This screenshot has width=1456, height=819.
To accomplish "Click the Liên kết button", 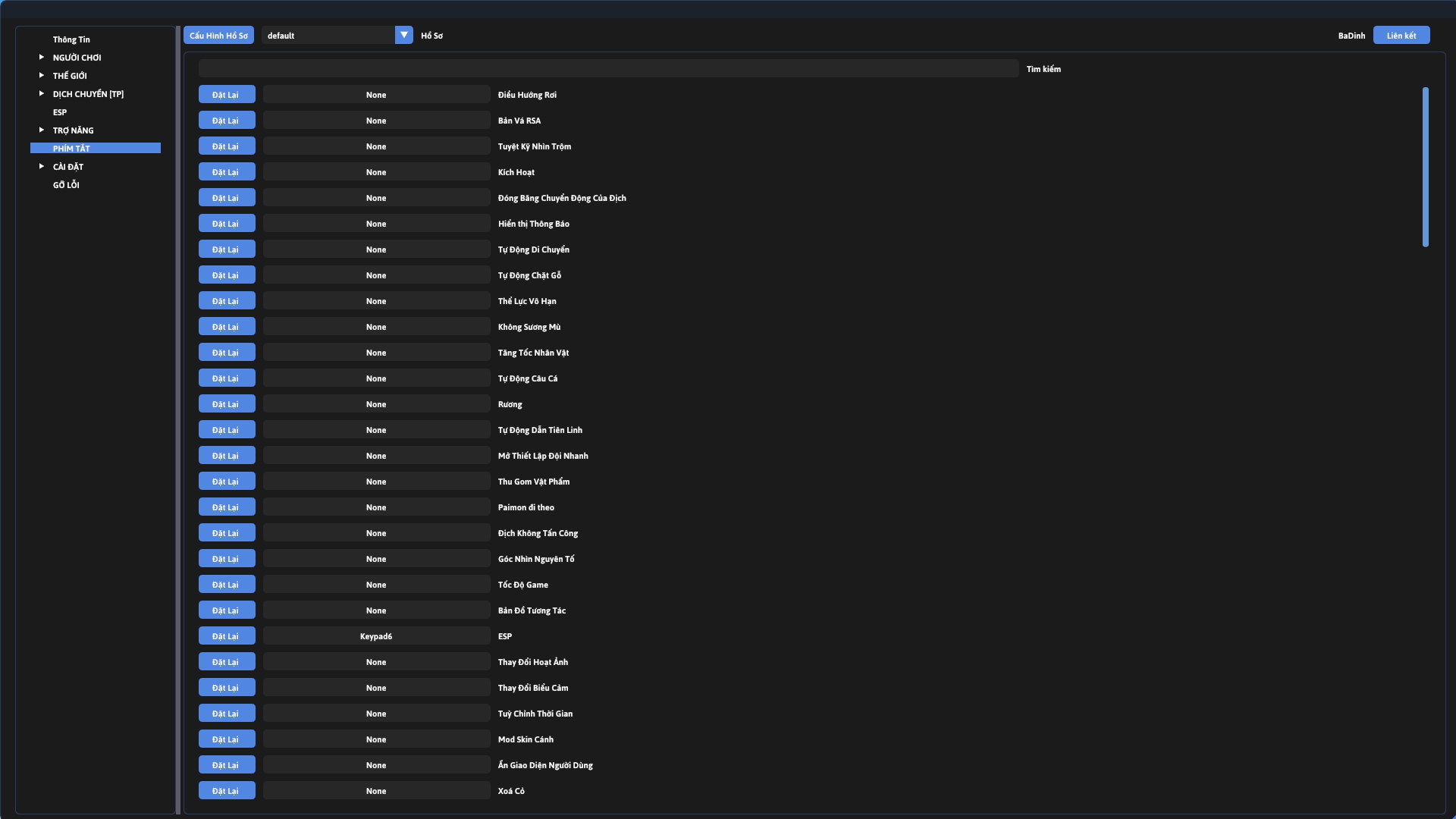I will coord(1401,36).
